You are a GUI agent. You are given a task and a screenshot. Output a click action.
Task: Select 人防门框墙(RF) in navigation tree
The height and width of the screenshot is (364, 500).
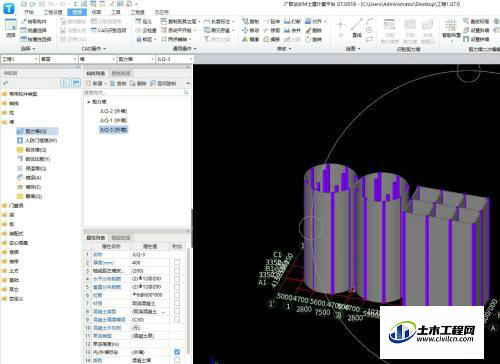(37, 140)
